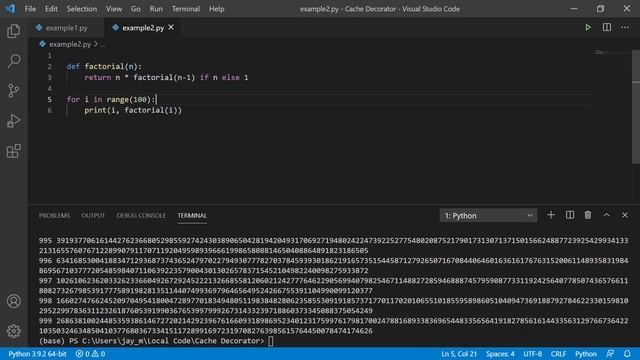640x360 pixels.
Task: Split the editor to the right
Action: pyautogui.click(x=607, y=27)
